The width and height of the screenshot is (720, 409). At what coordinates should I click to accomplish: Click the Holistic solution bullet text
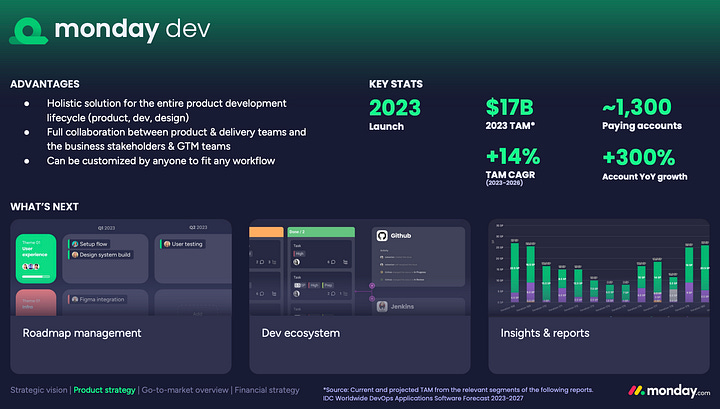click(x=166, y=110)
